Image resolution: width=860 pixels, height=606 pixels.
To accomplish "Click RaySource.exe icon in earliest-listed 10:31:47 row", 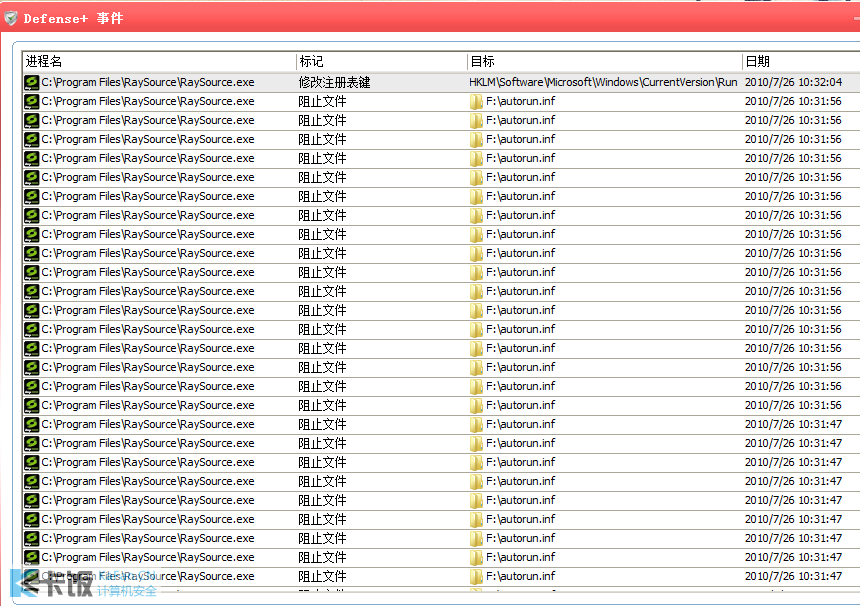I will tap(32, 424).
